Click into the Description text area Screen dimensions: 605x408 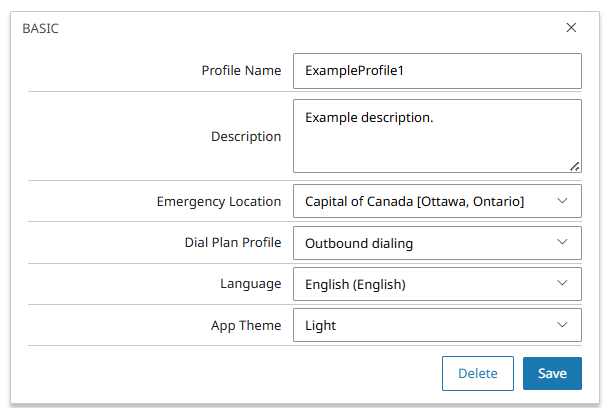click(x=437, y=136)
